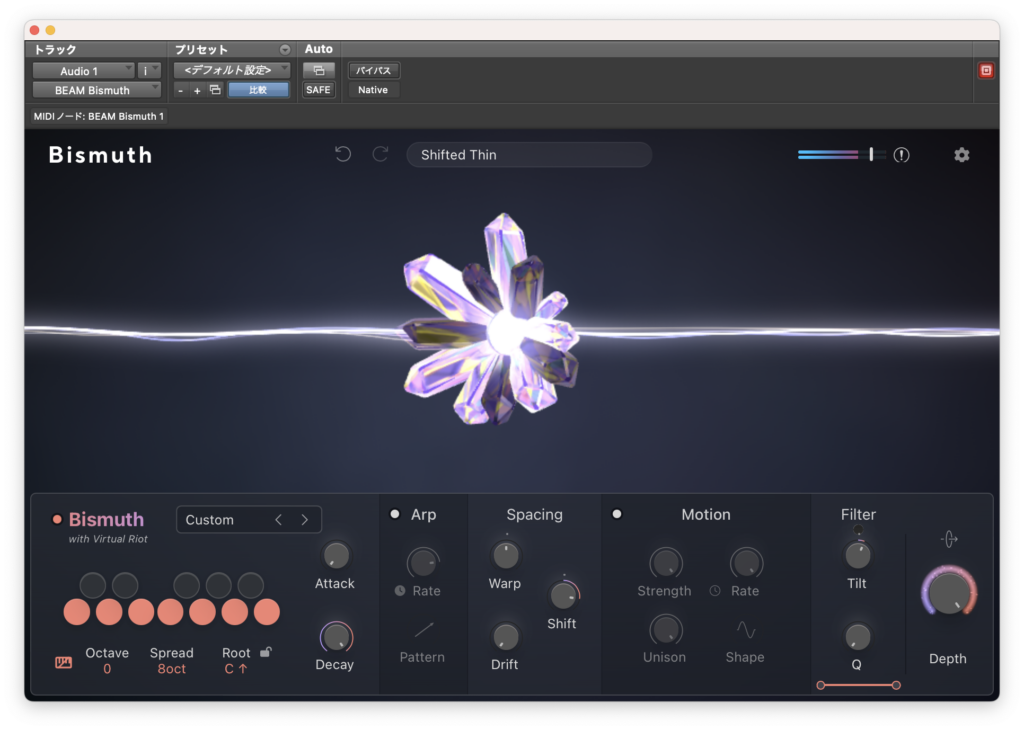This screenshot has height=730, width=1024.
Task: Click the Filter Q knob
Action: [857, 637]
